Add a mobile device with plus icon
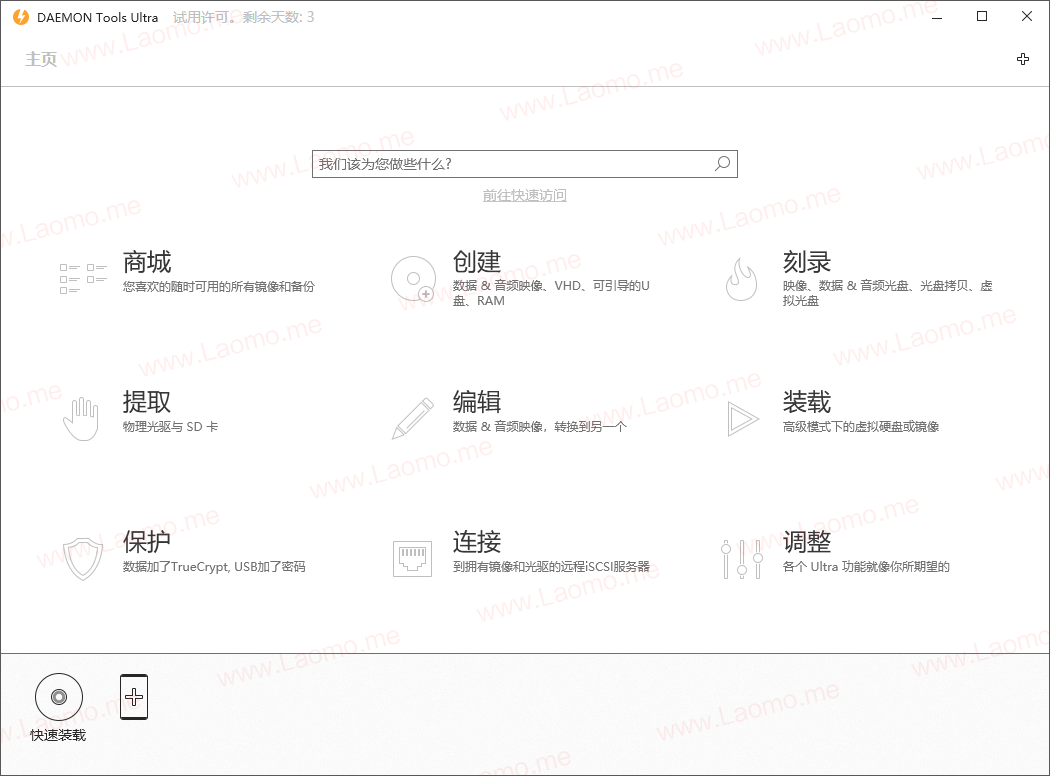Image resolution: width=1050 pixels, height=776 pixels. pos(134,697)
